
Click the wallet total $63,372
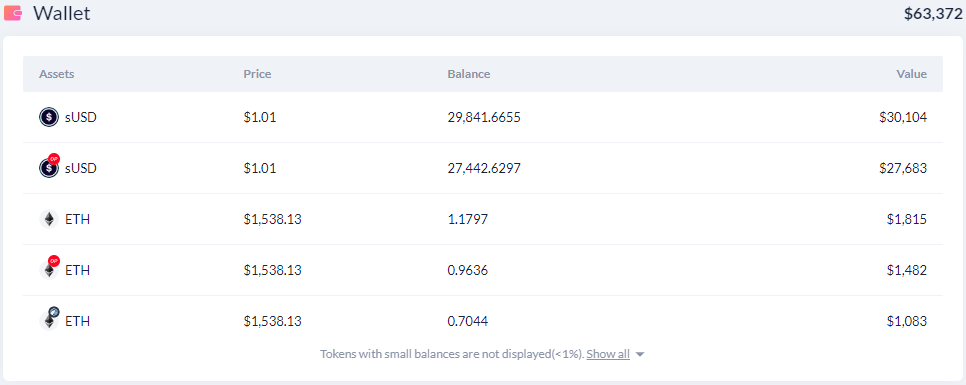point(933,14)
